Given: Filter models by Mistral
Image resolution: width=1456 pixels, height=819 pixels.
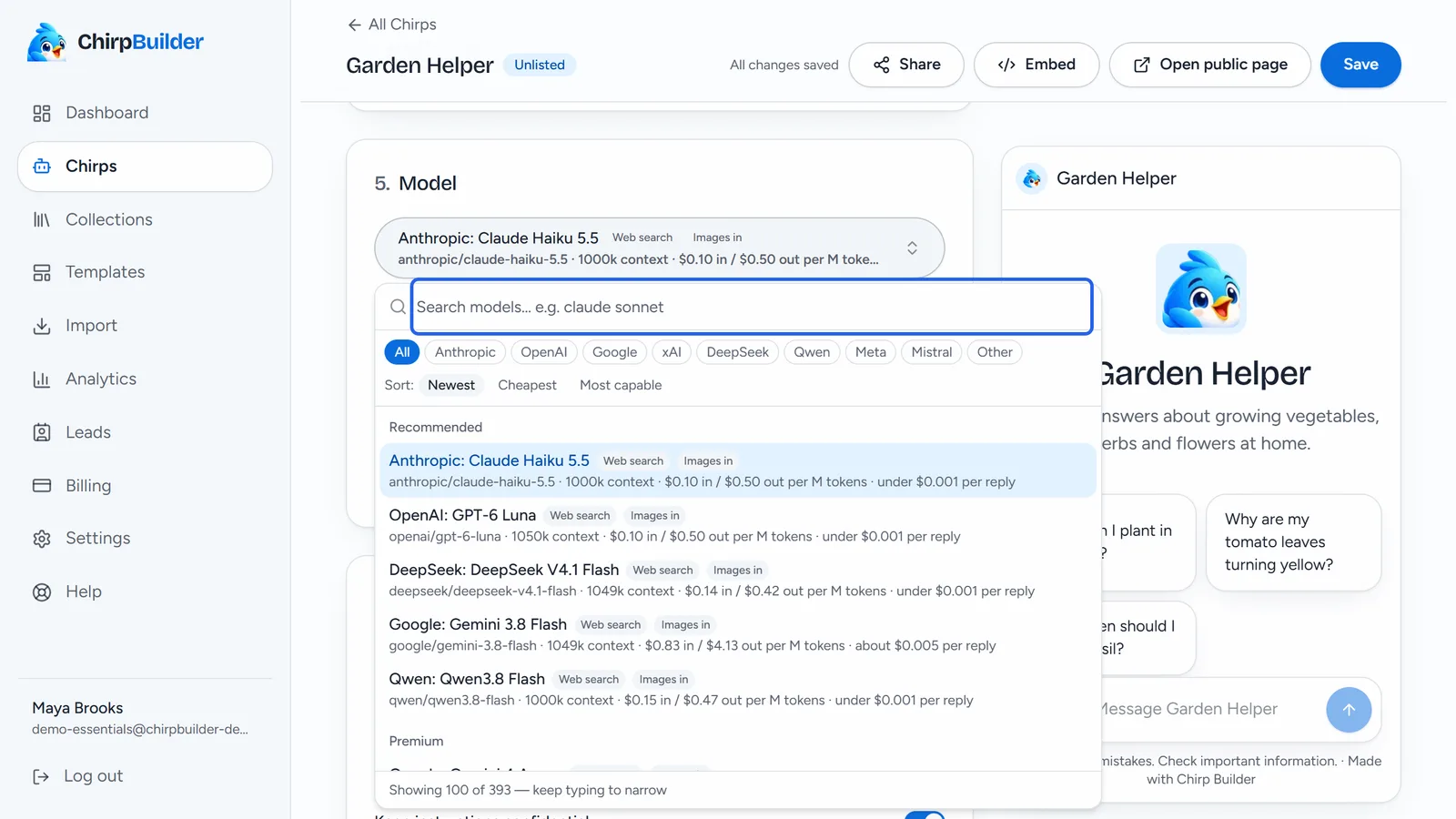Looking at the screenshot, I should [x=931, y=352].
